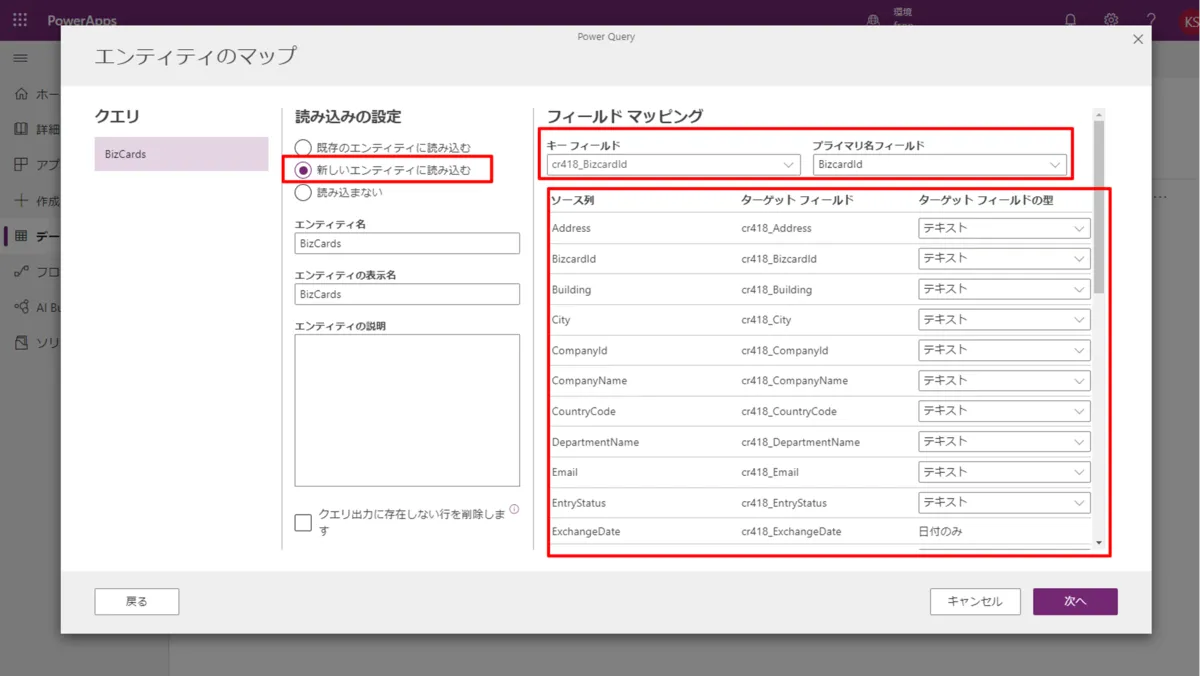This screenshot has height=676, width=1200.
Task: Select the Data icon in the left sidebar
Action: click(20, 237)
